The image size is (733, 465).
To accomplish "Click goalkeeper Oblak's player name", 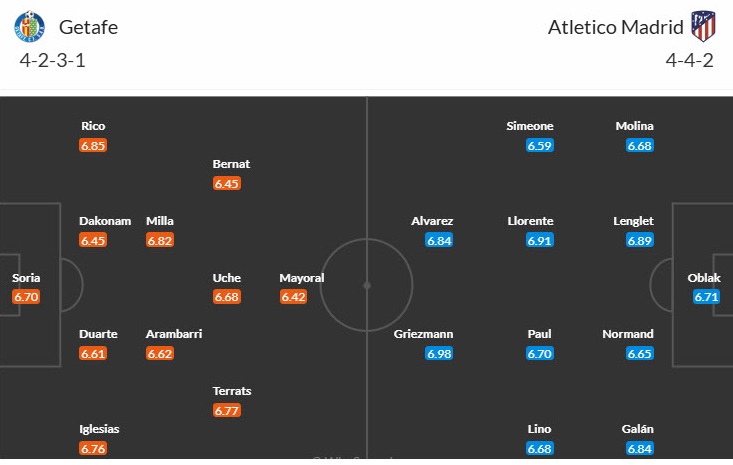I will click(x=704, y=278).
